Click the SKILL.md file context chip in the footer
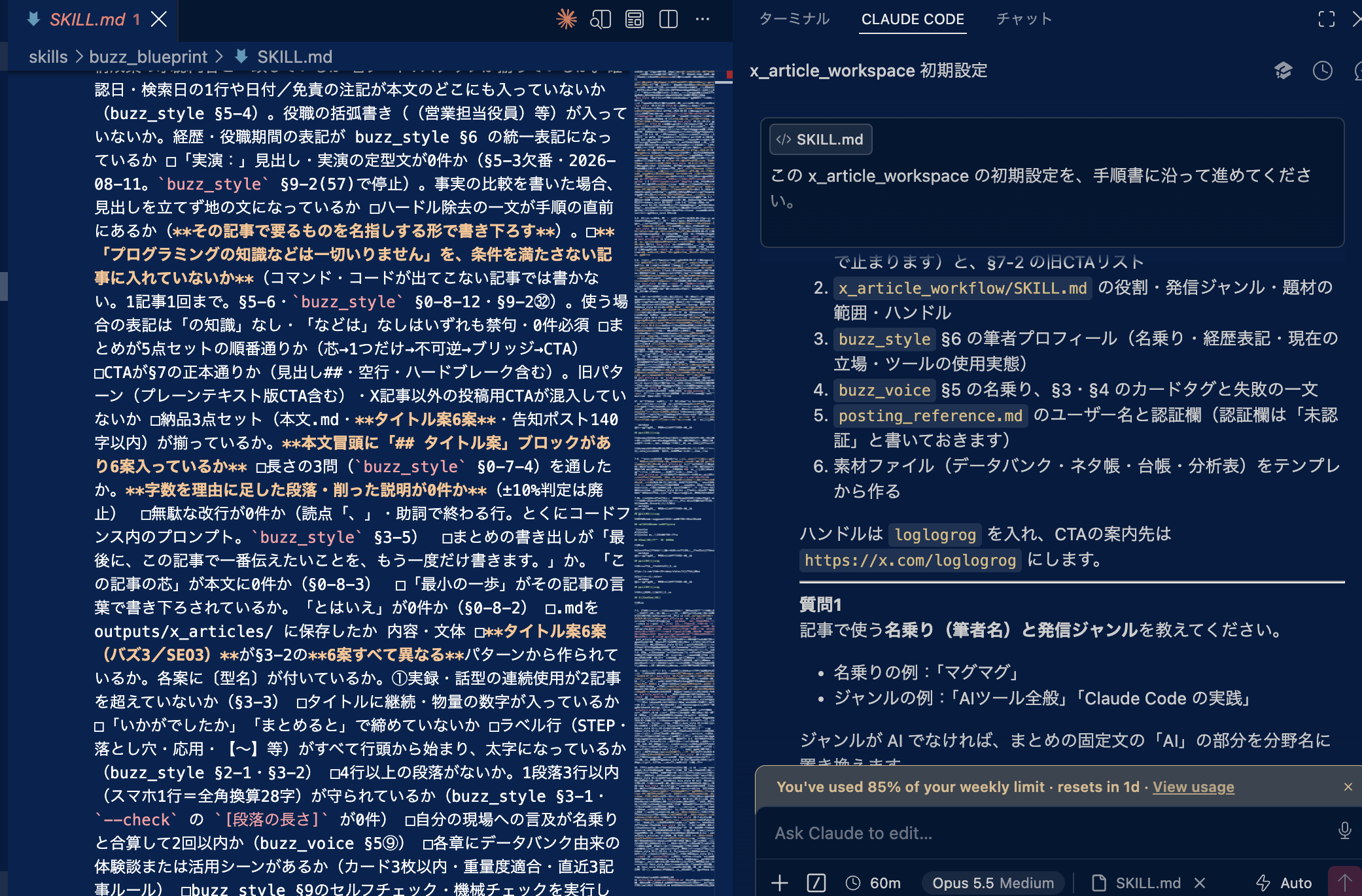This screenshot has width=1362, height=896. pyautogui.click(x=1137, y=883)
